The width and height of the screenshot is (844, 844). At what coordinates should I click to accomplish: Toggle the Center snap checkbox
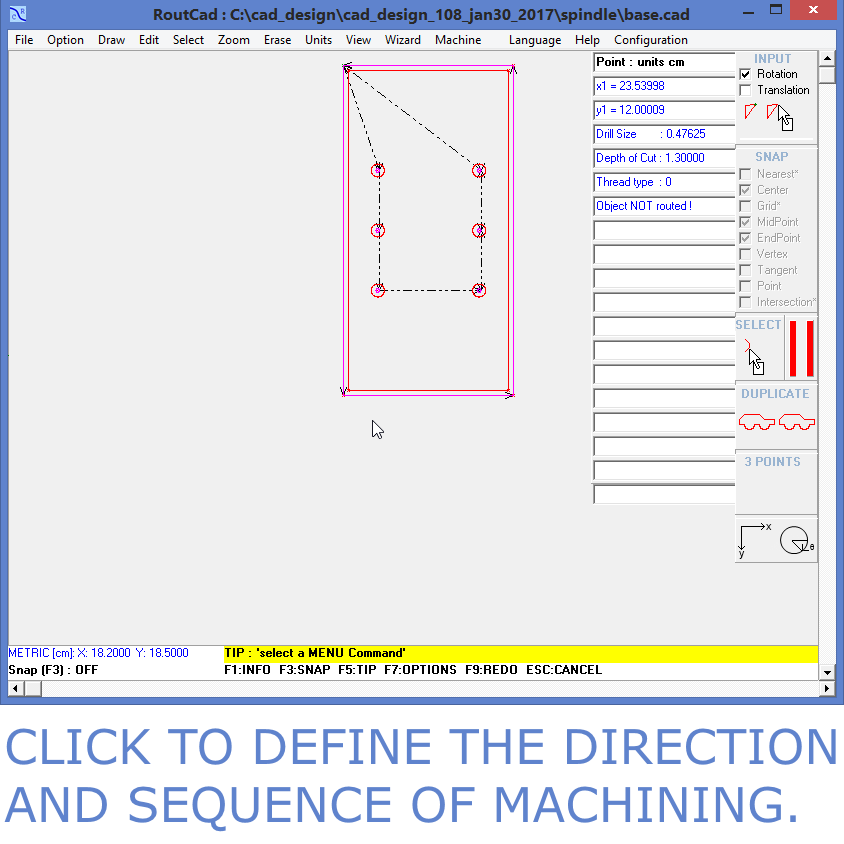click(x=745, y=191)
